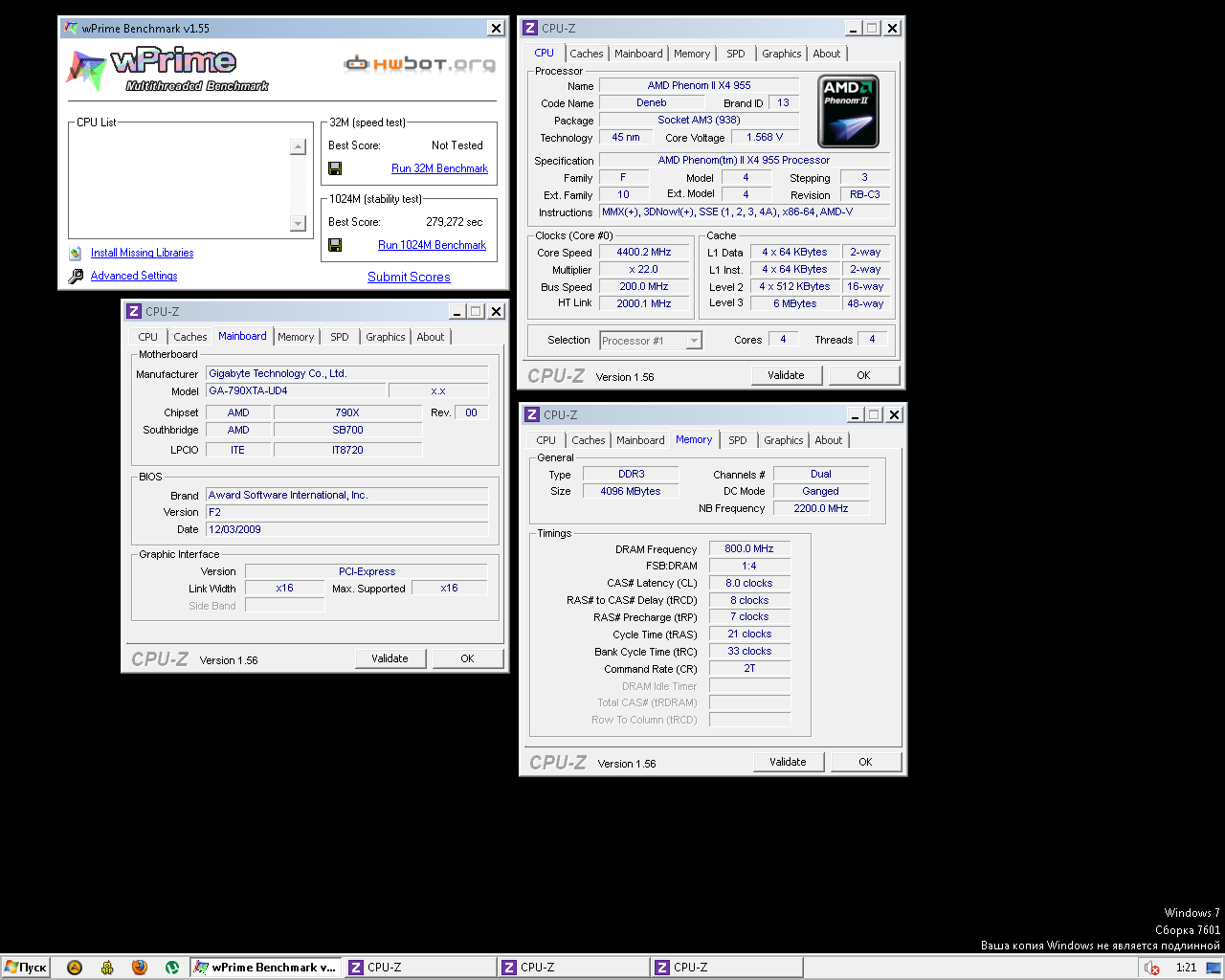Switch to Graphics tab in top CPU-Z window
Image resolution: width=1225 pixels, height=980 pixels.
(782, 54)
